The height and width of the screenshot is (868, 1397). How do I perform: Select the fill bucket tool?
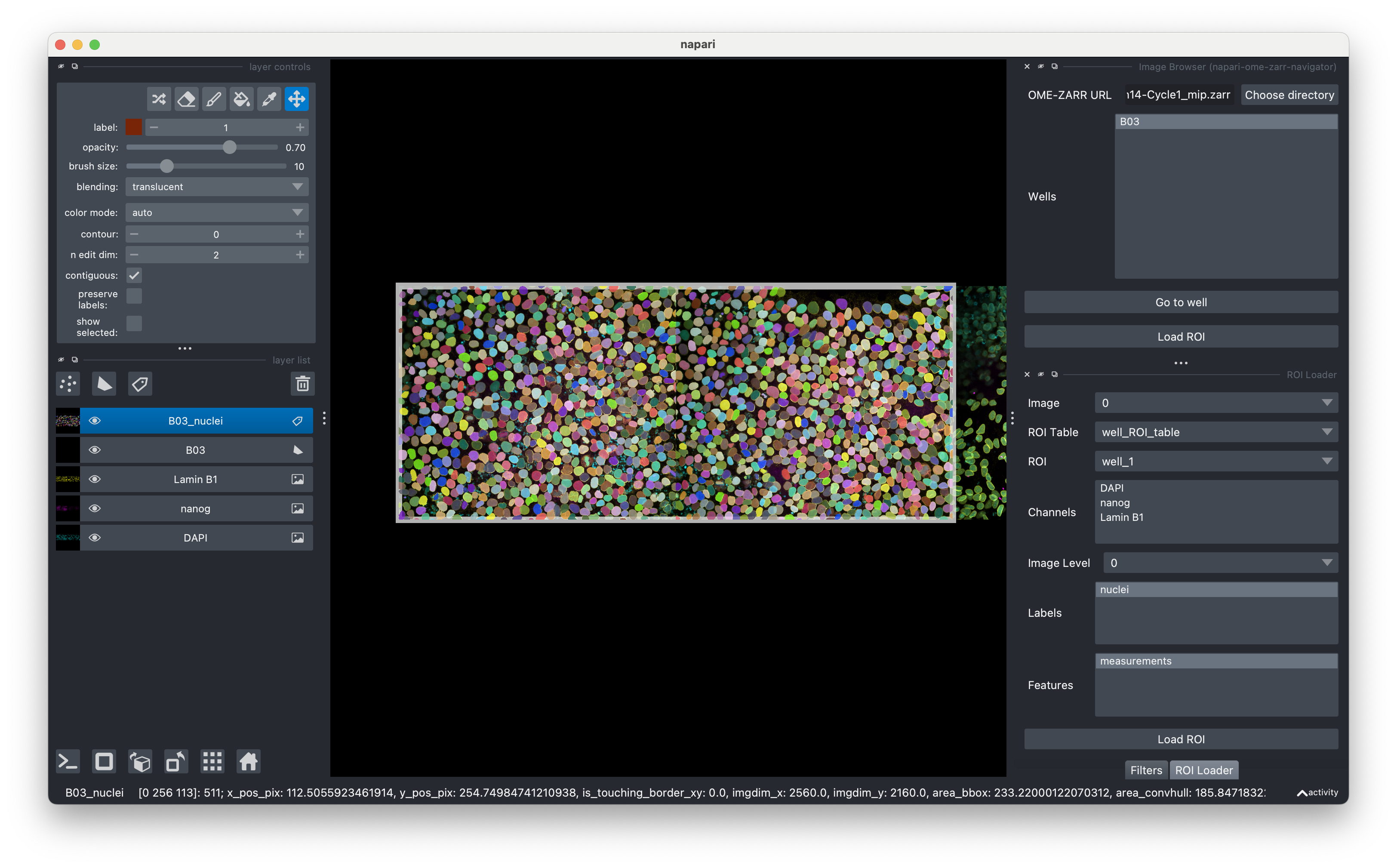242,99
